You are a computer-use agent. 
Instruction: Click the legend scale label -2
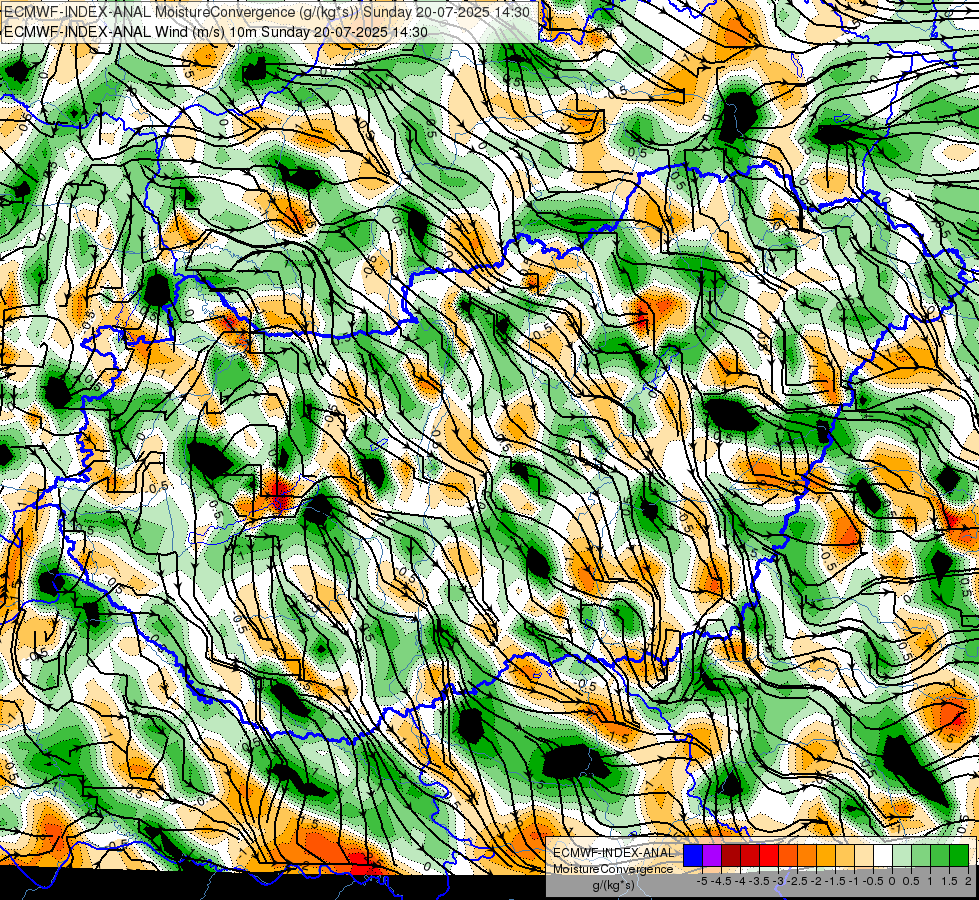click(x=817, y=881)
